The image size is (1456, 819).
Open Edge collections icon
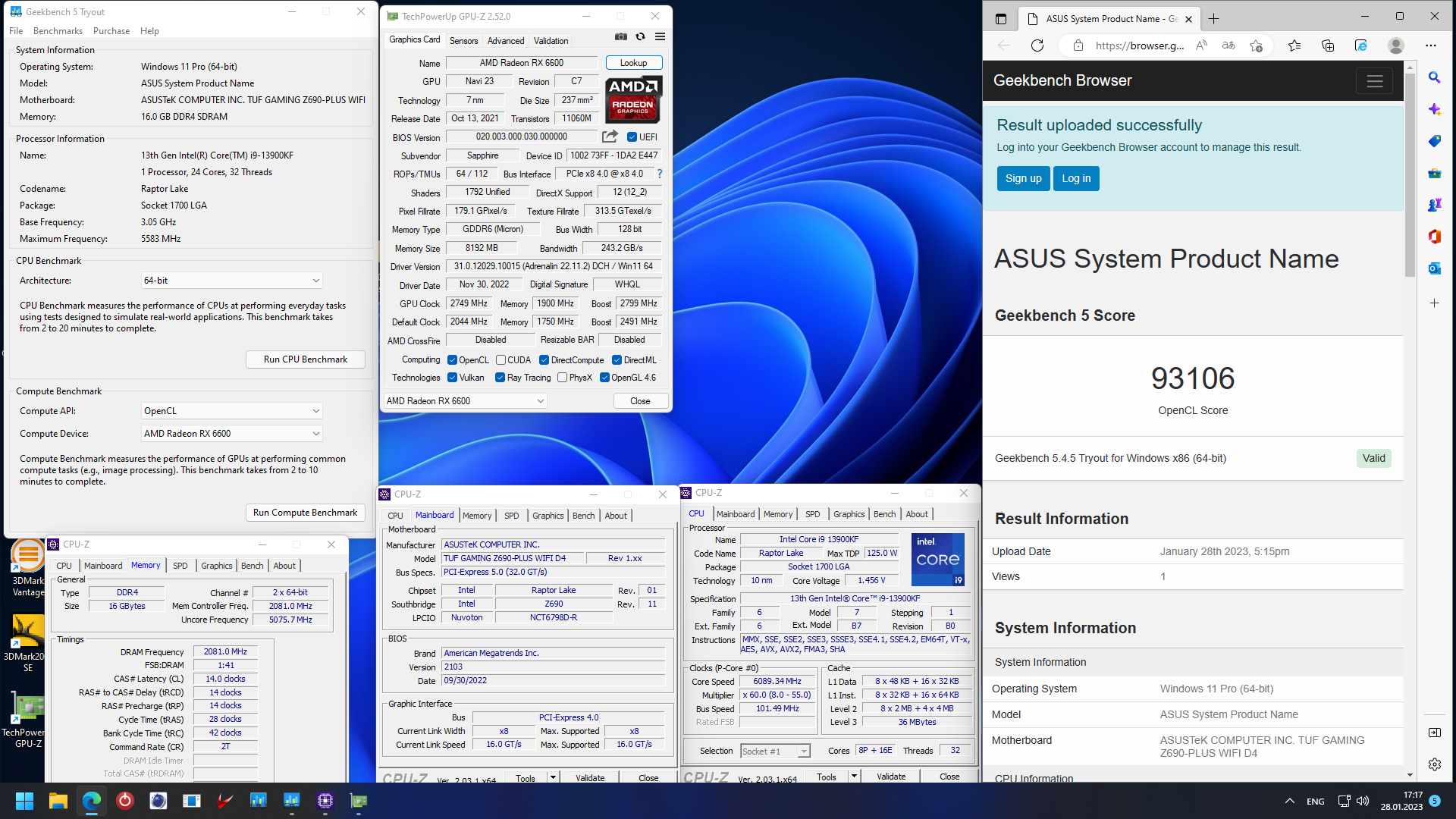tap(1328, 45)
